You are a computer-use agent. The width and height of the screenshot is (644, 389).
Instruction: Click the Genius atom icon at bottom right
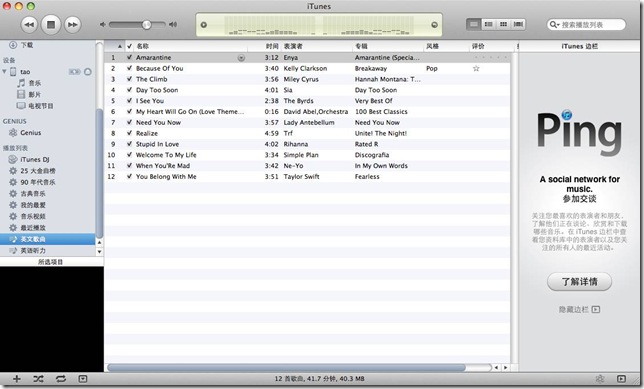[600, 379]
